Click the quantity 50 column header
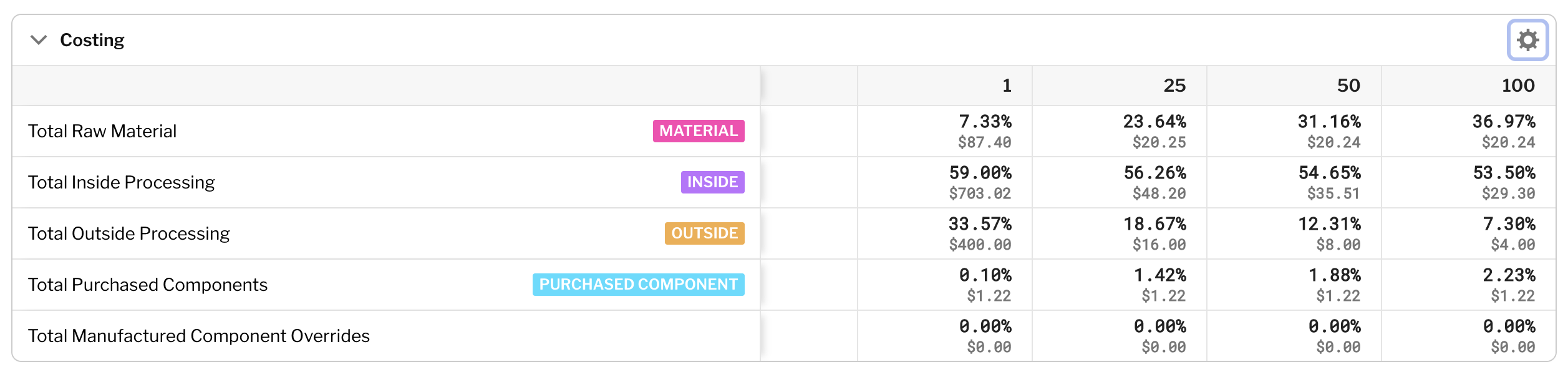Image resolution: width=1568 pixels, height=372 pixels. (x=1348, y=86)
